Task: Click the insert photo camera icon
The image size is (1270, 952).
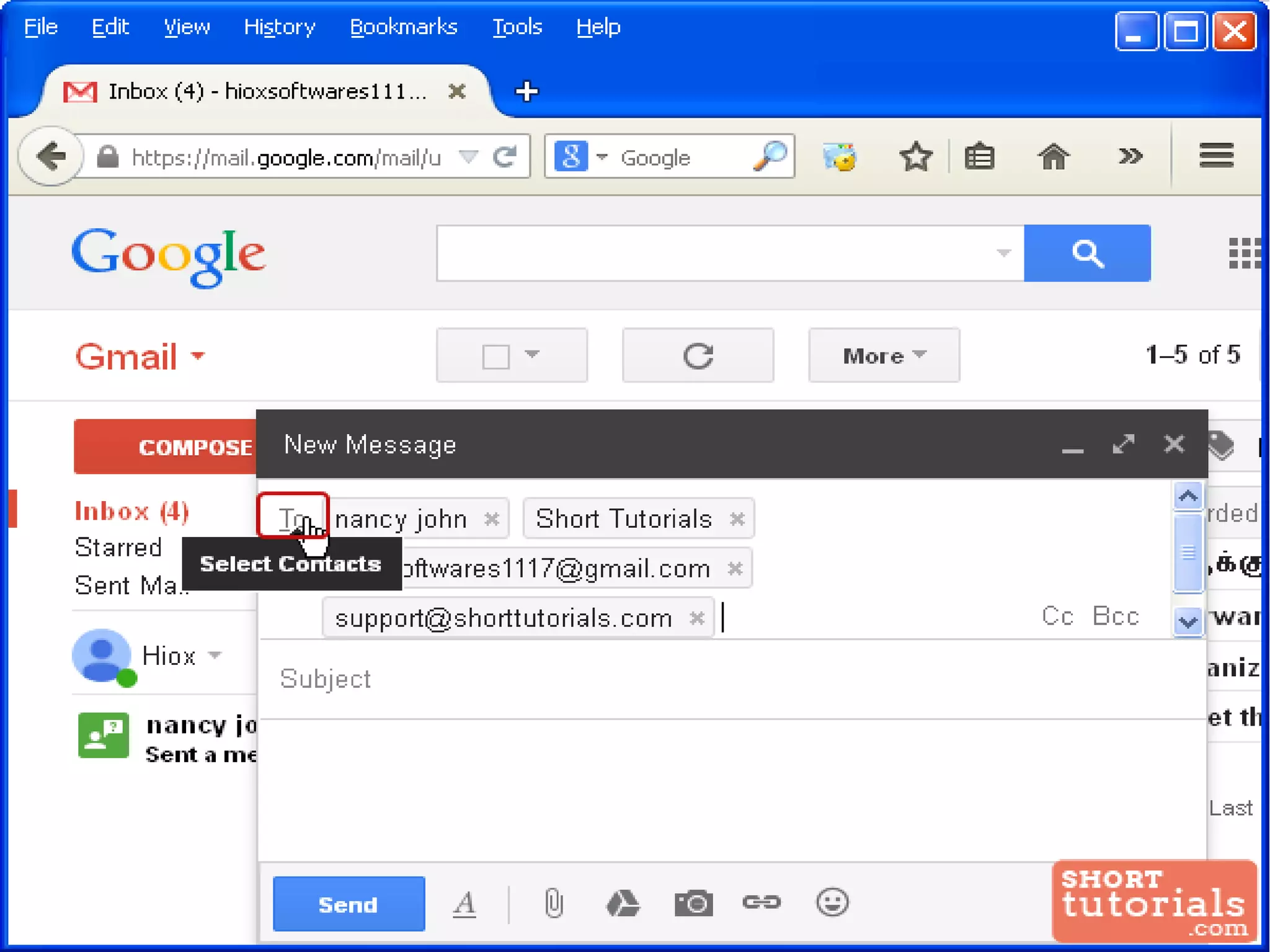Action: point(693,903)
